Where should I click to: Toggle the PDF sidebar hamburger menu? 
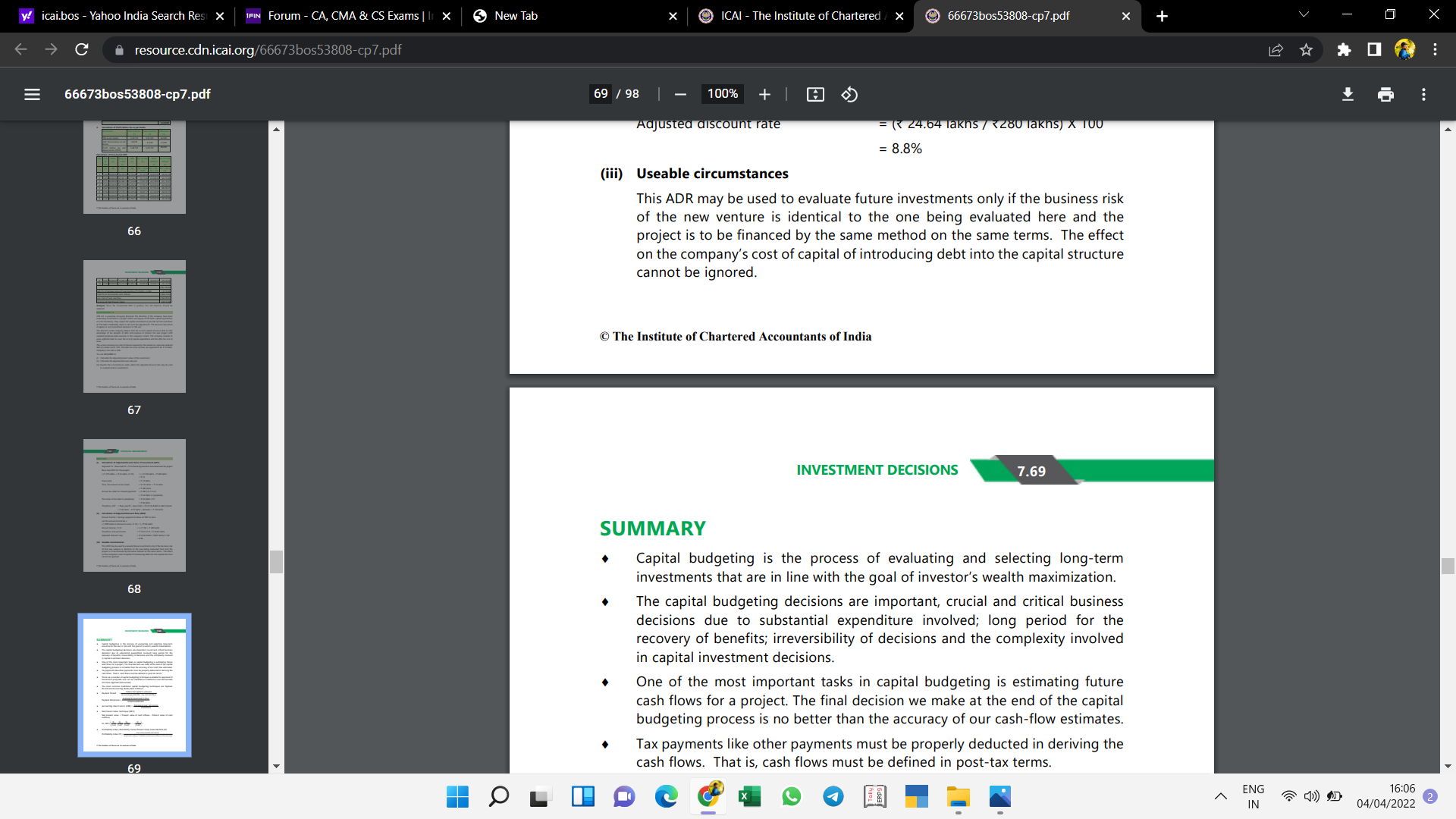(x=32, y=94)
